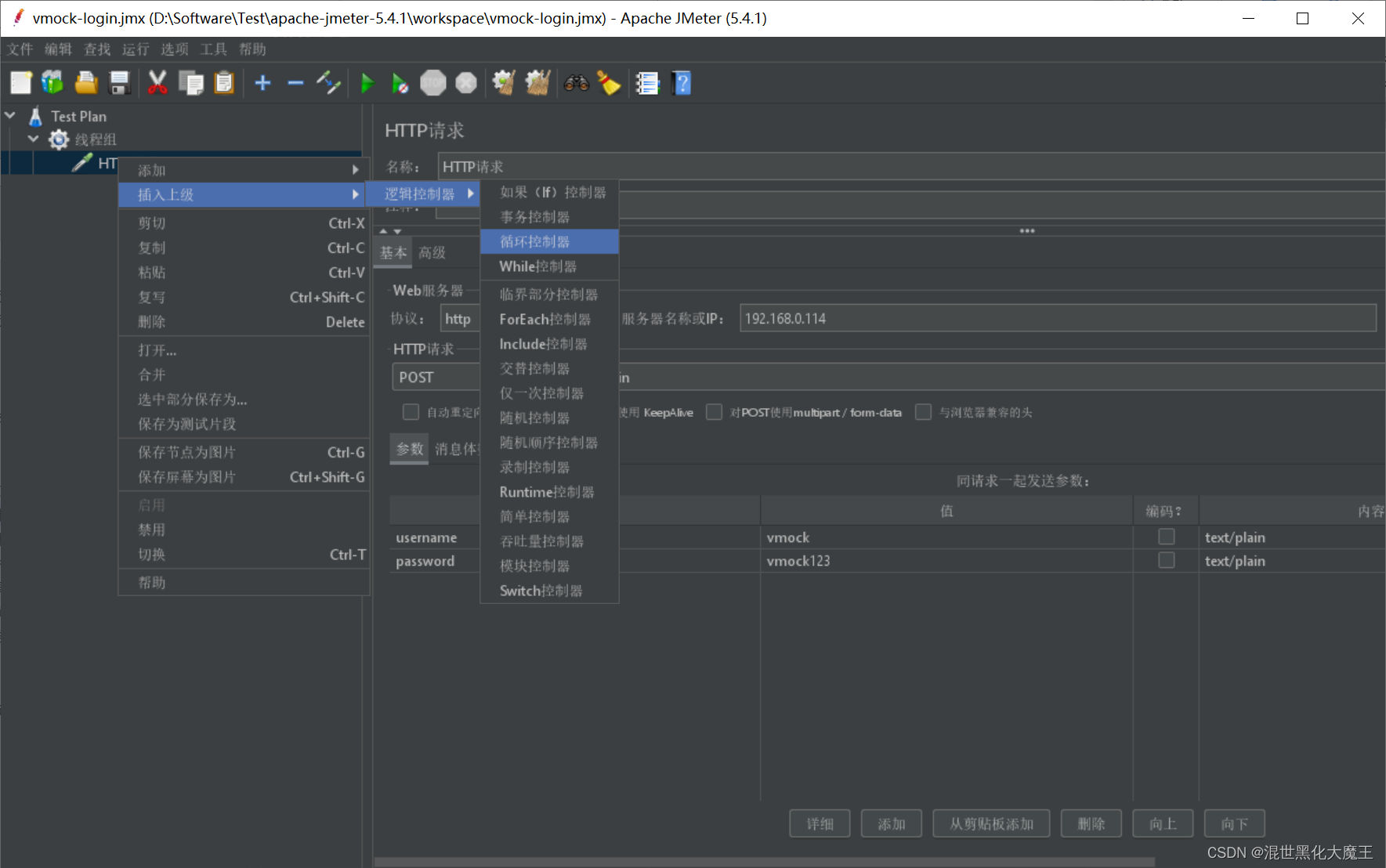Click 剪切 in context menu
Image resolution: width=1386 pixels, height=868 pixels.
pyautogui.click(x=244, y=223)
